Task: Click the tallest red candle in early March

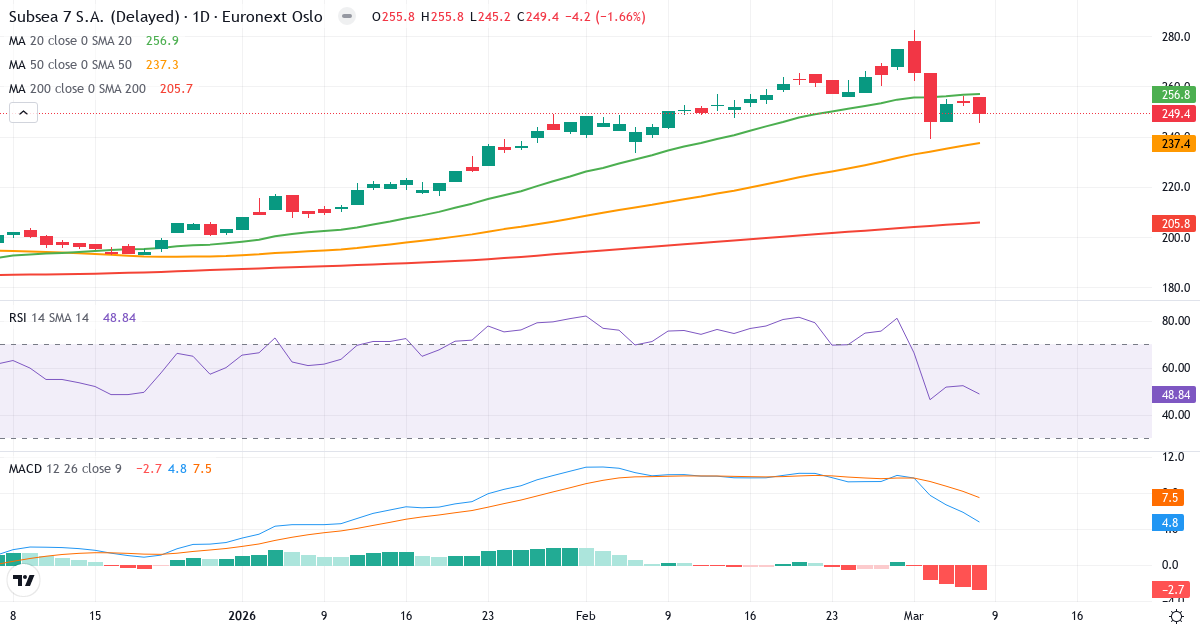Action: coord(930,97)
